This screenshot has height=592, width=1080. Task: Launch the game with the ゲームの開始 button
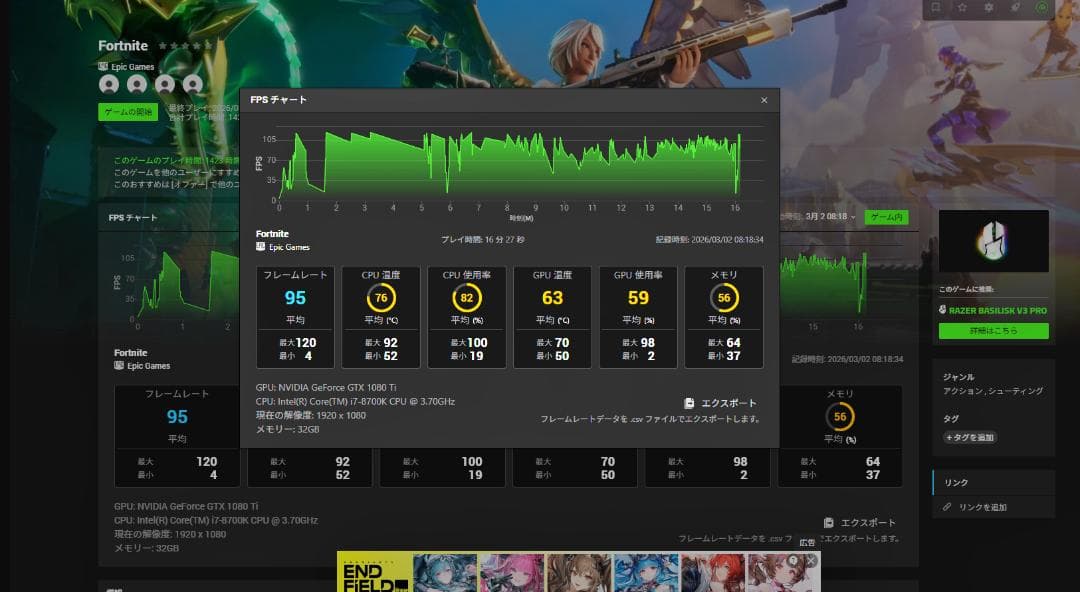tap(128, 112)
